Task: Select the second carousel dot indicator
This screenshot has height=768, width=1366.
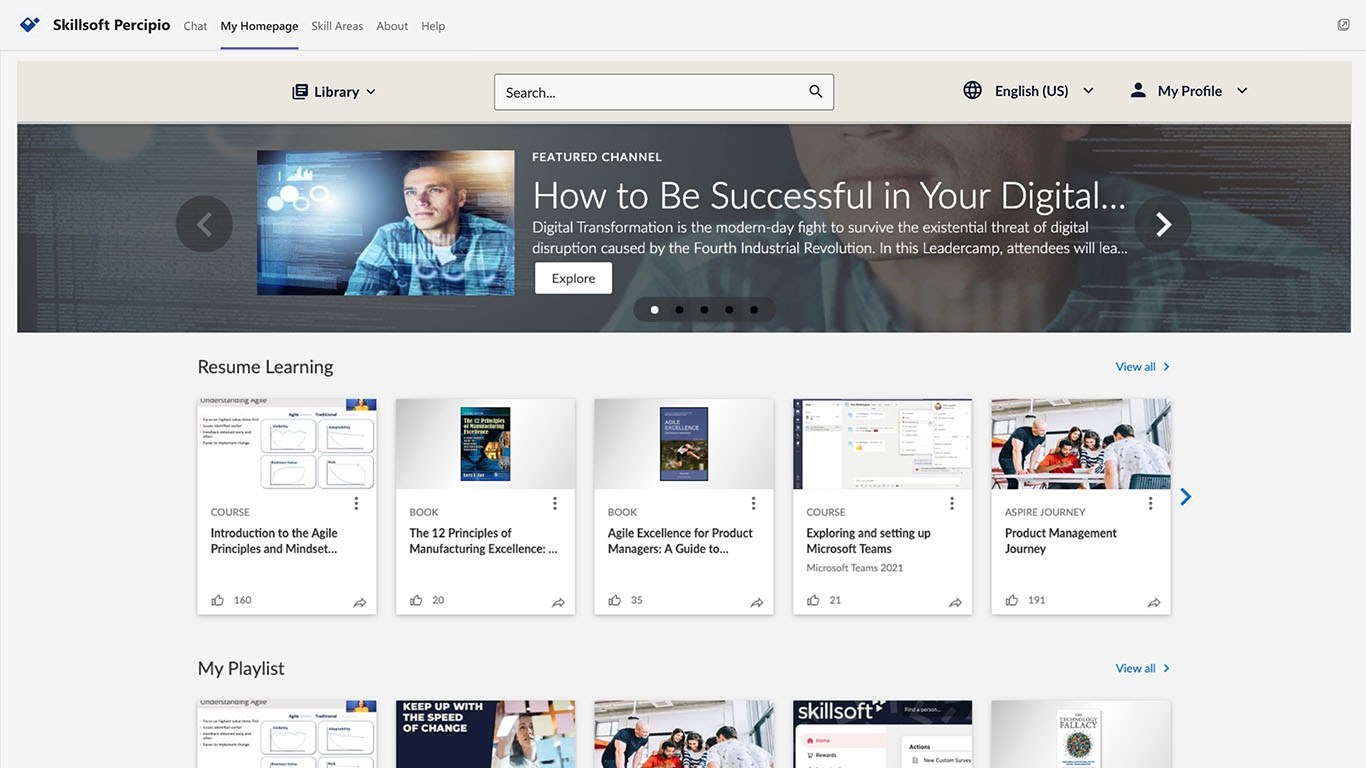Action: click(x=680, y=310)
